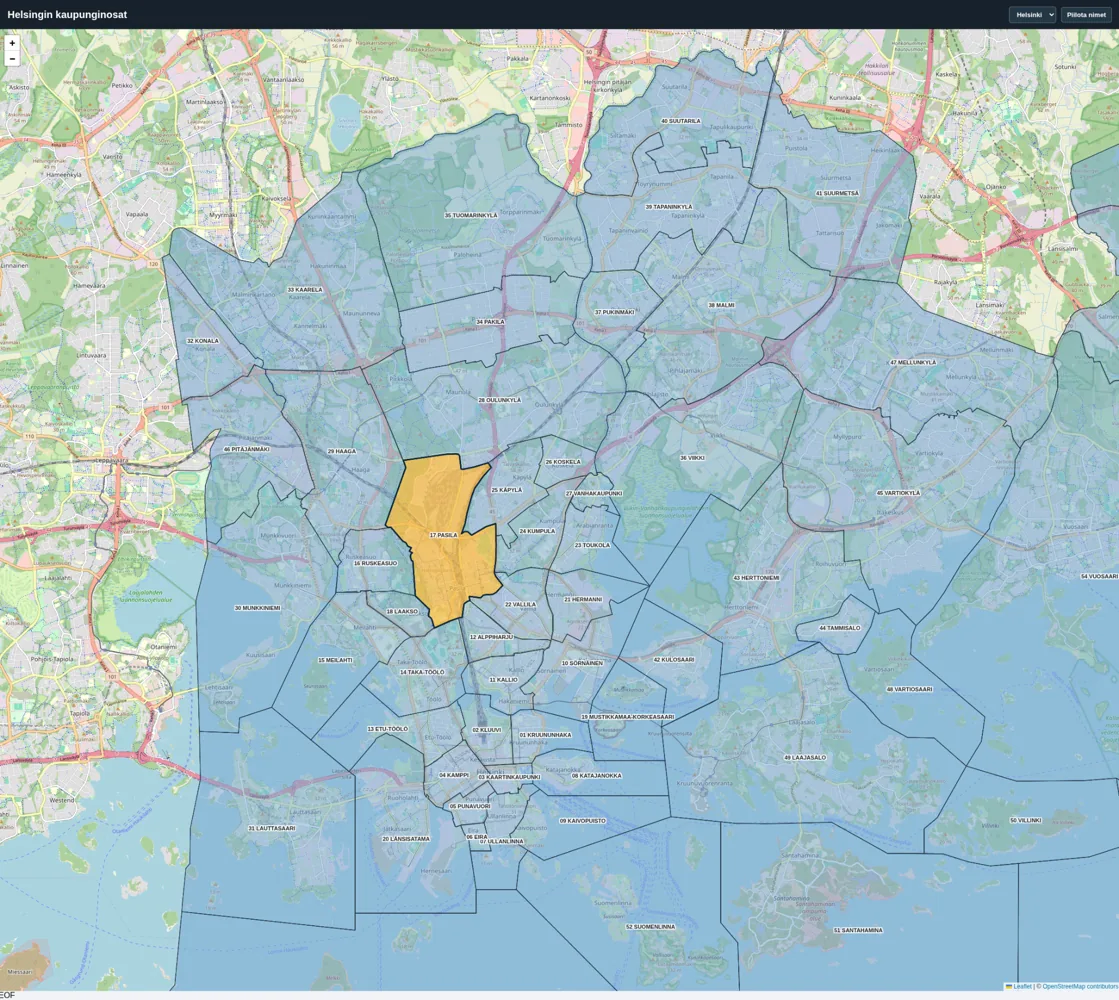
Task: Zoom out the map with minus button
Action: [x=12, y=59]
